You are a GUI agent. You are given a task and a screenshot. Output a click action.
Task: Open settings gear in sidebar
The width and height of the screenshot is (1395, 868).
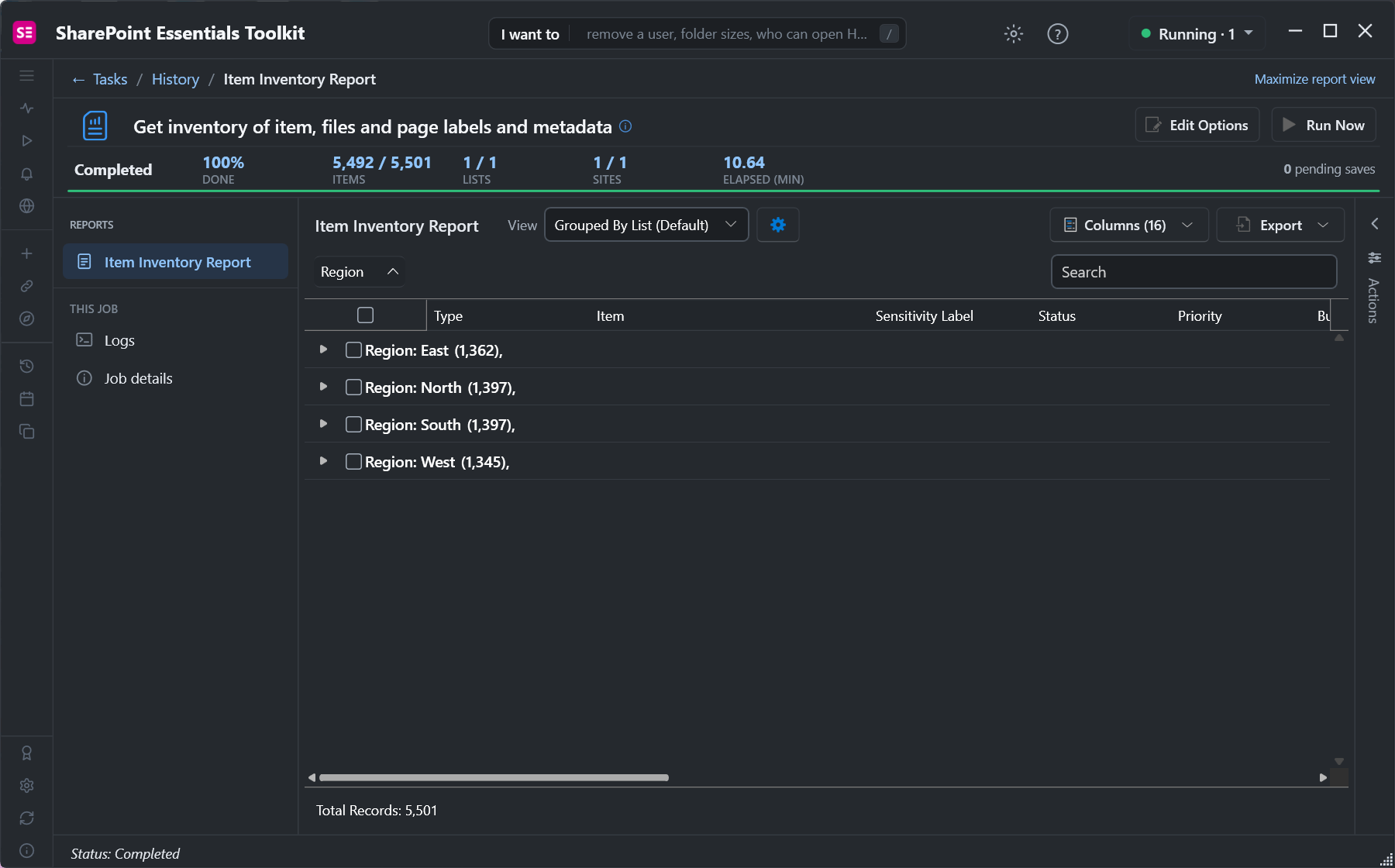click(26, 786)
